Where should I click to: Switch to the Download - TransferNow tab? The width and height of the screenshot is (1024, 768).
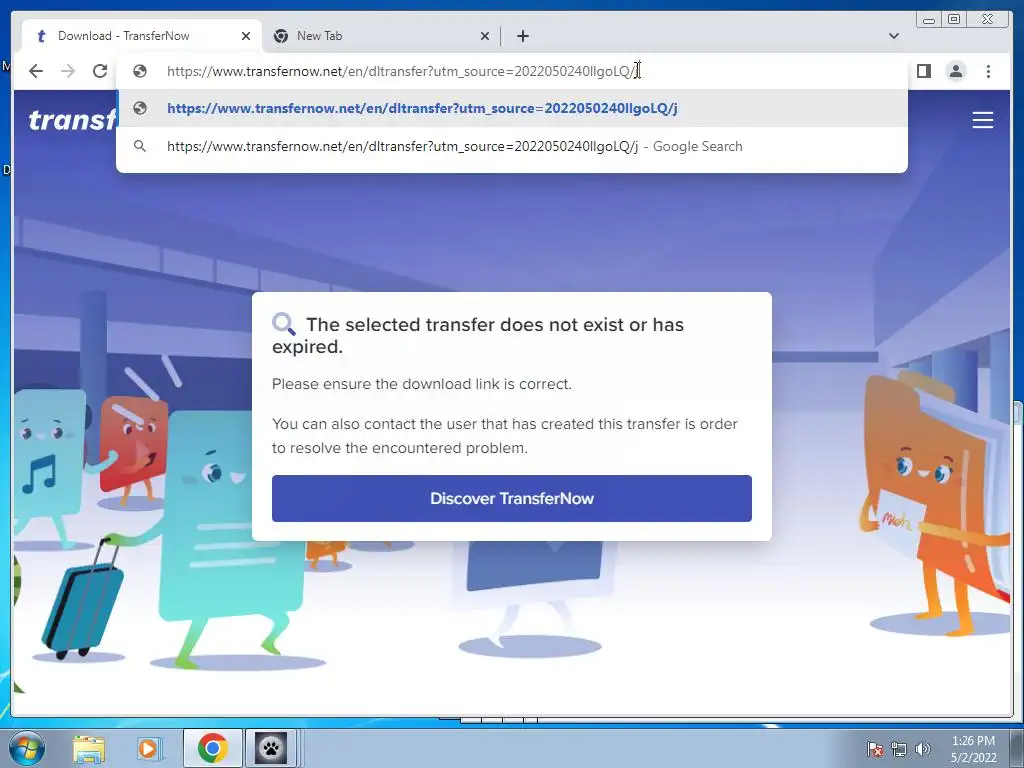coord(142,36)
